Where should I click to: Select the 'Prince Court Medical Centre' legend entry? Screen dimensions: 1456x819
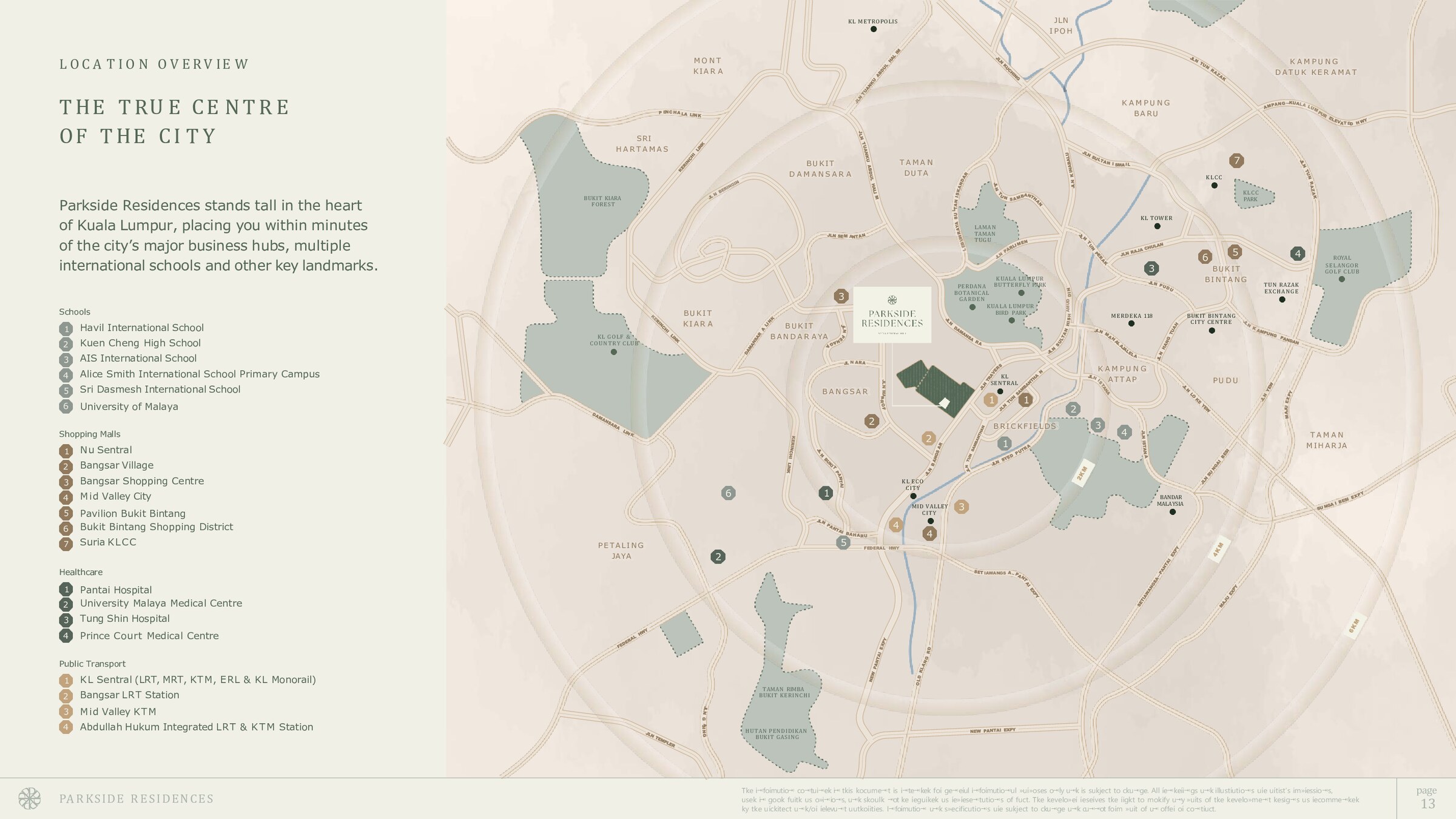coord(149,636)
